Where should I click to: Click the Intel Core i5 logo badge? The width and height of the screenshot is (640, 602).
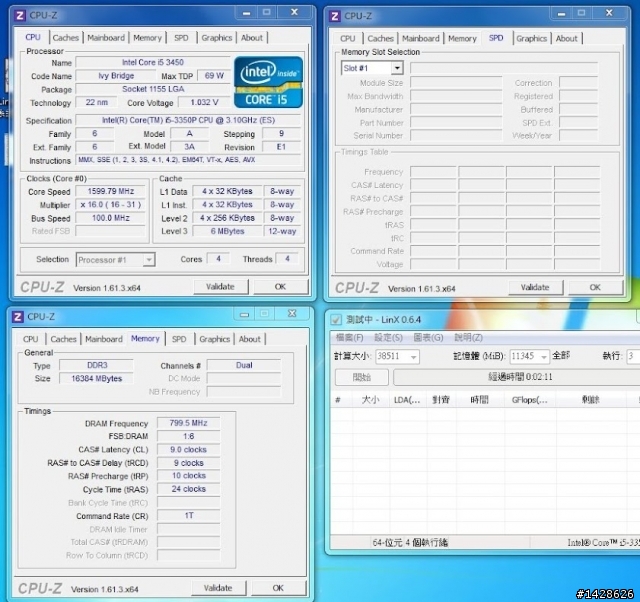pyautogui.click(x=268, y=82)
